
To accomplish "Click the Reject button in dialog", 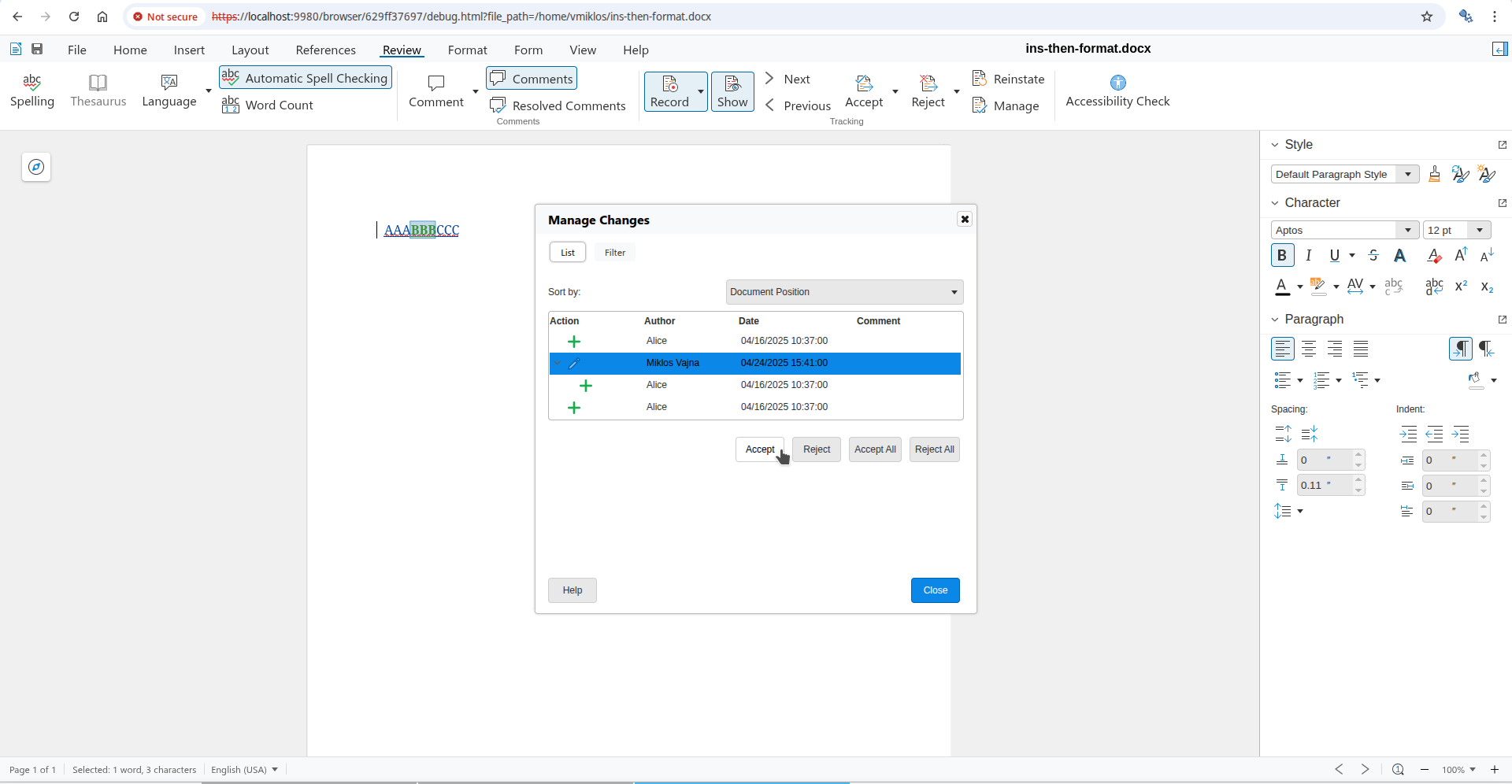I will point(816,449).
